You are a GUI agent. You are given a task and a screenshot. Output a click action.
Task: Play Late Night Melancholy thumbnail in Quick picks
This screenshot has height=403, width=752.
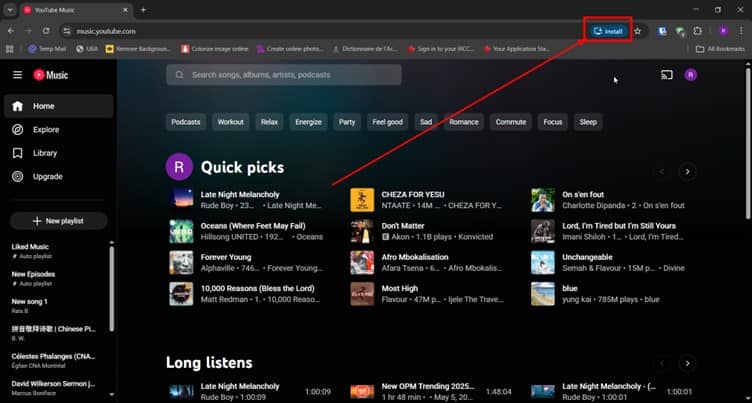point(181,200)
